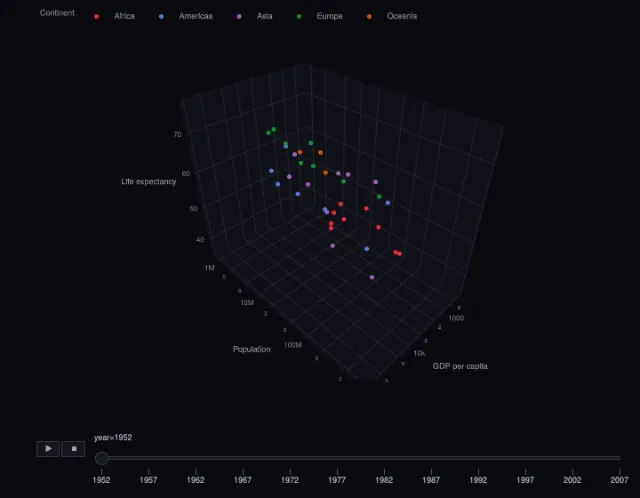Click the 1000 tick on GDP axis

click(x=456, y=318)
